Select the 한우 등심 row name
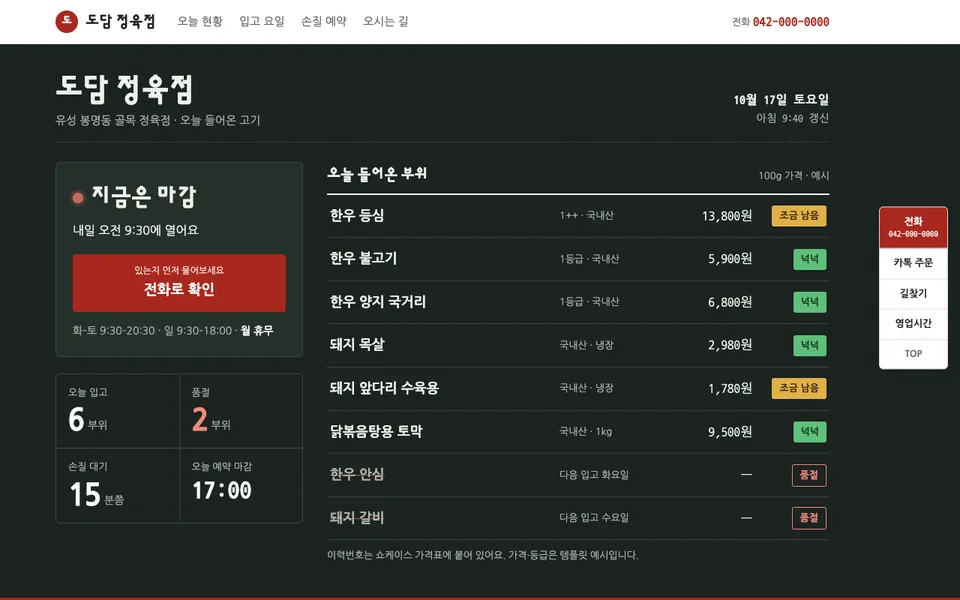Image resolution: width=960 pixels, height=600 pixels. tap(357, 216)
